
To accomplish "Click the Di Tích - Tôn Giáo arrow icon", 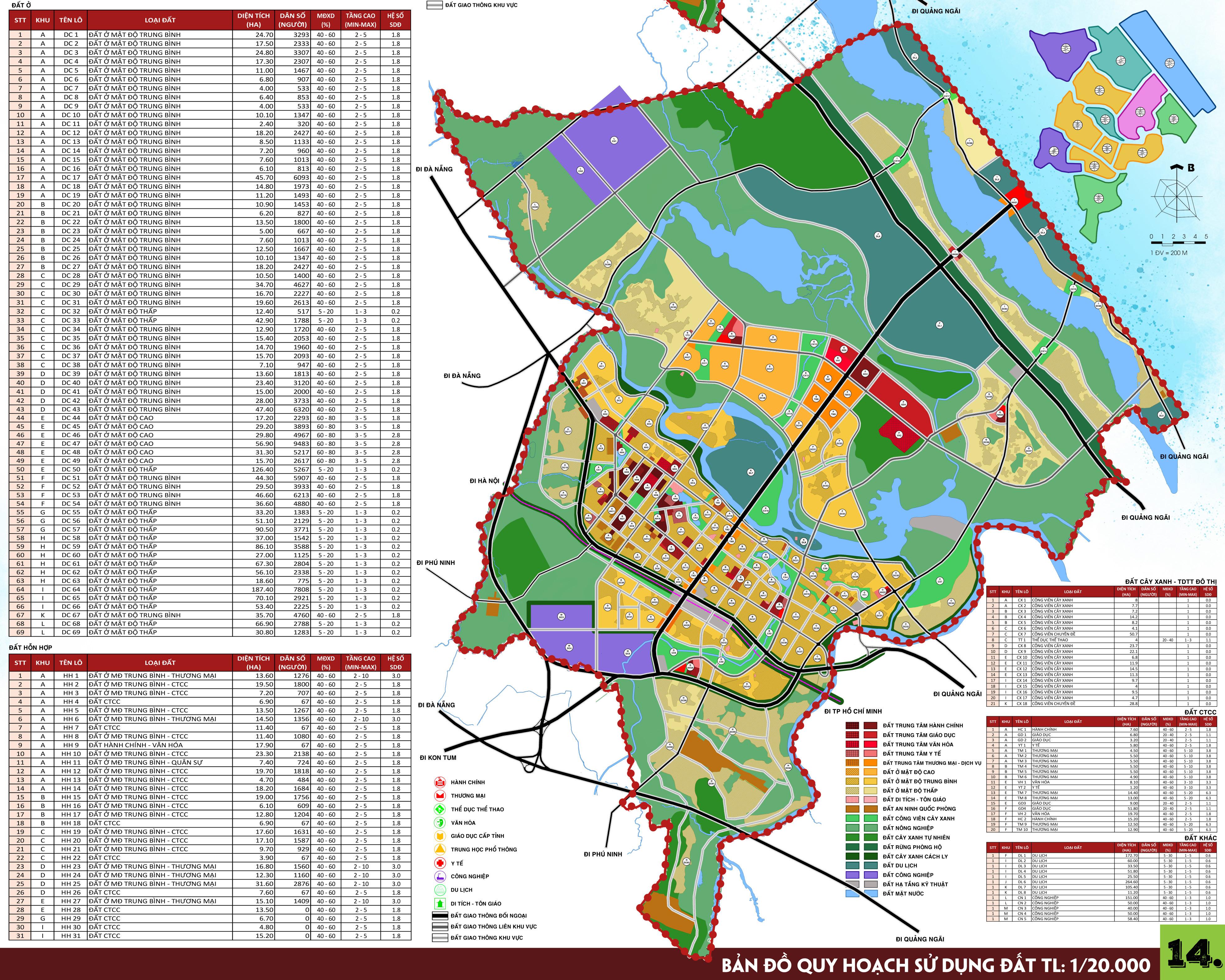I will click(x=440, y=903).
